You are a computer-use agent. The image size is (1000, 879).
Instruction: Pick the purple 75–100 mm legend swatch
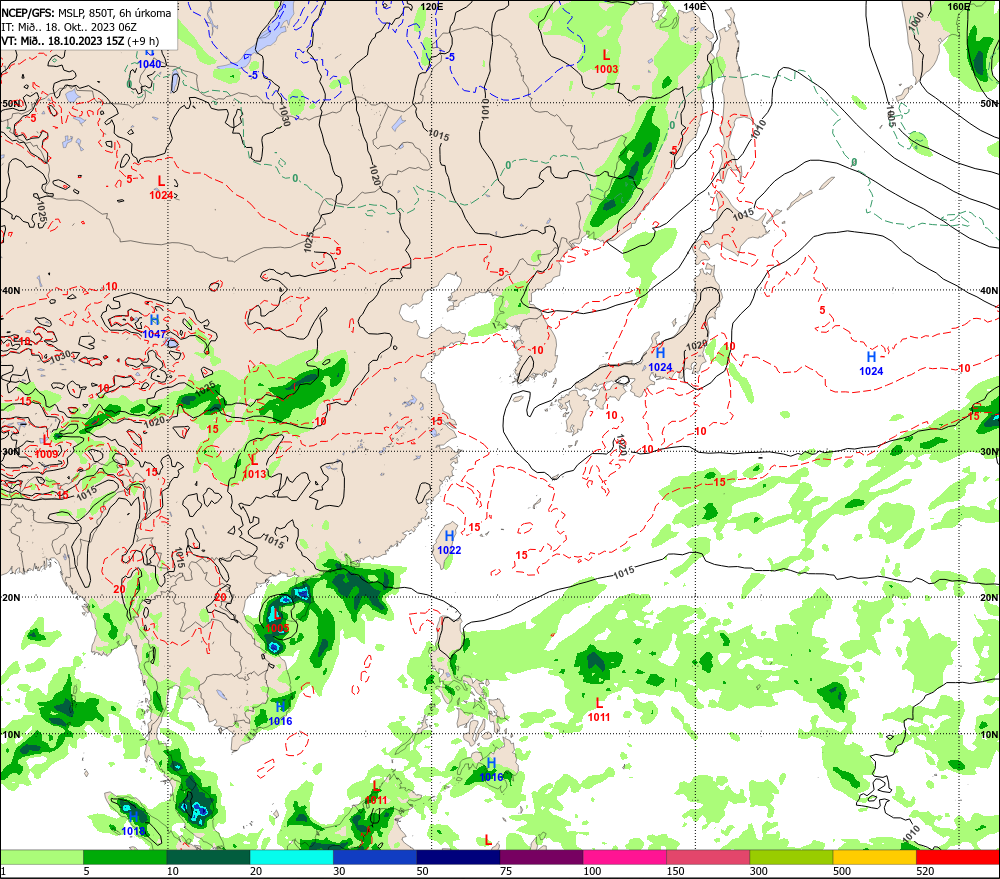(541, 857)
